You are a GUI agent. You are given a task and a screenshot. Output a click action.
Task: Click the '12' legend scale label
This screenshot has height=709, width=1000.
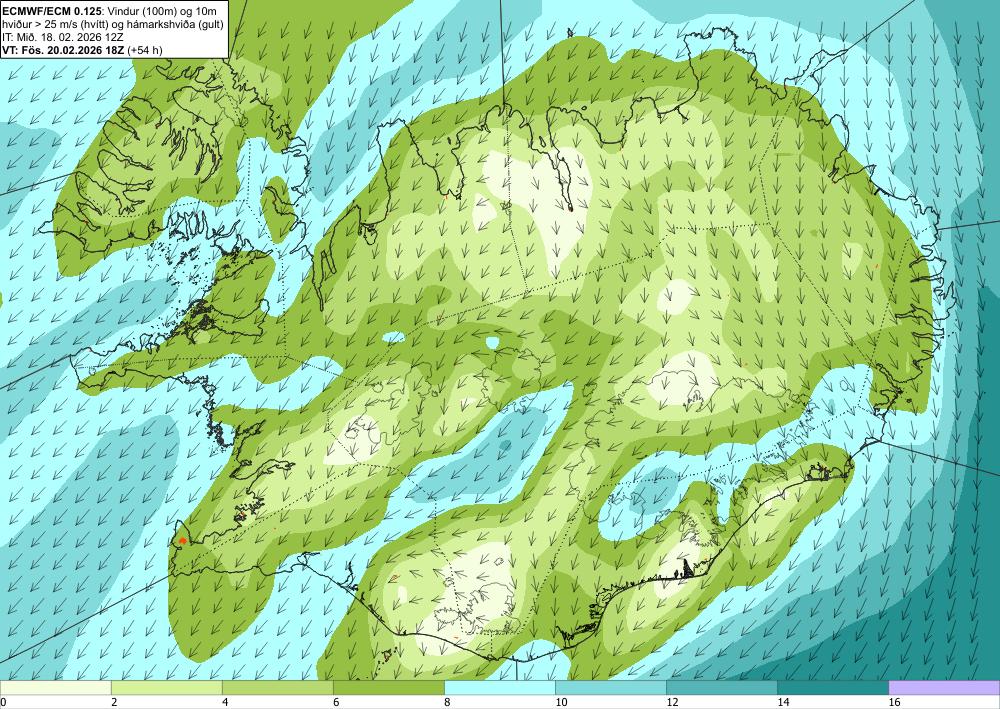coord(672,703)
